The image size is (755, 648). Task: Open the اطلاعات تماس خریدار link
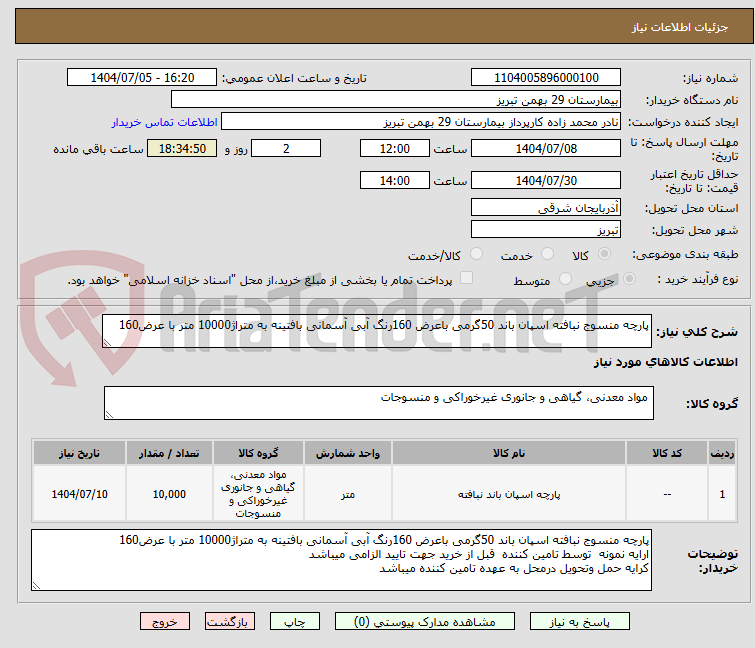[165, 122]
